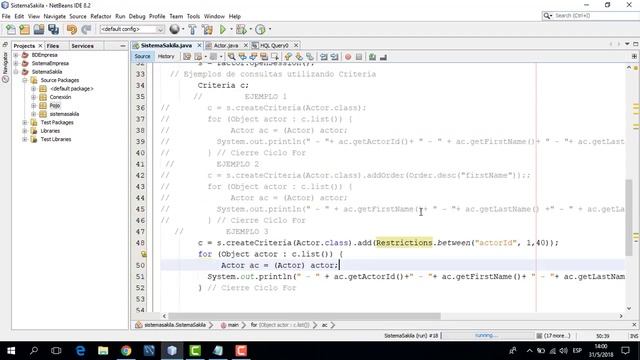Expand the BDEmpresa project node
The width and height of the screenshot is (640, 360).
coord(16,55)
